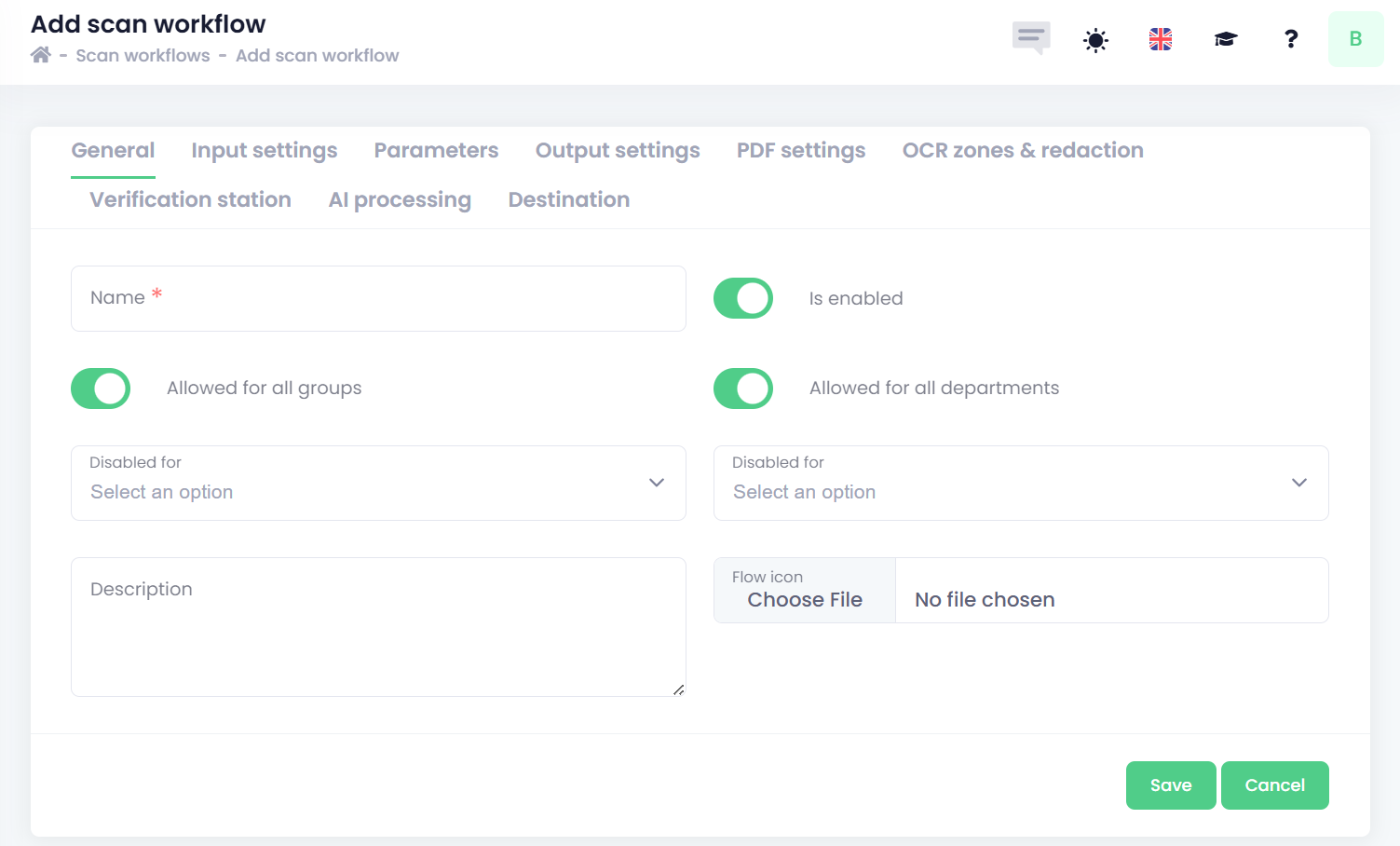Switch to the Input settings tab
The image size is (1400, 846).
pos(265,151)
